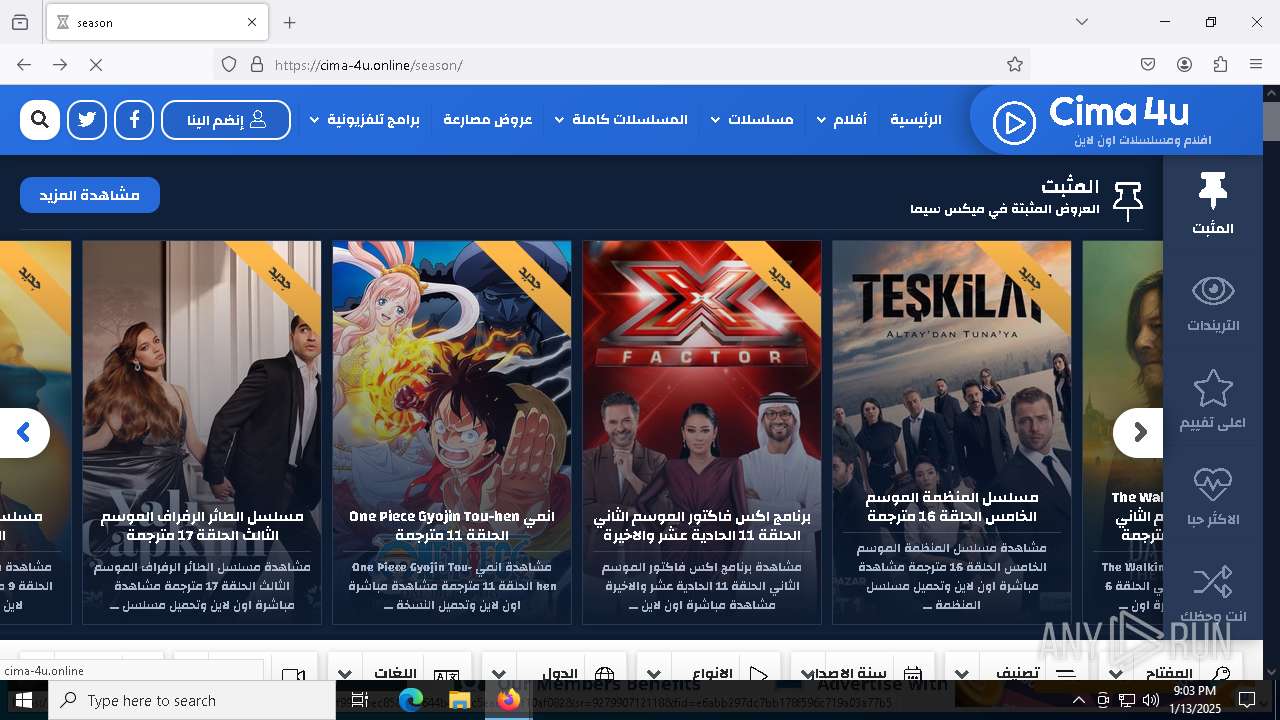Viewport: 1280px width, 720px height.
Task: Go to الرئيسية home menu item
Action: pyautogui.click(x=916, y=120)
